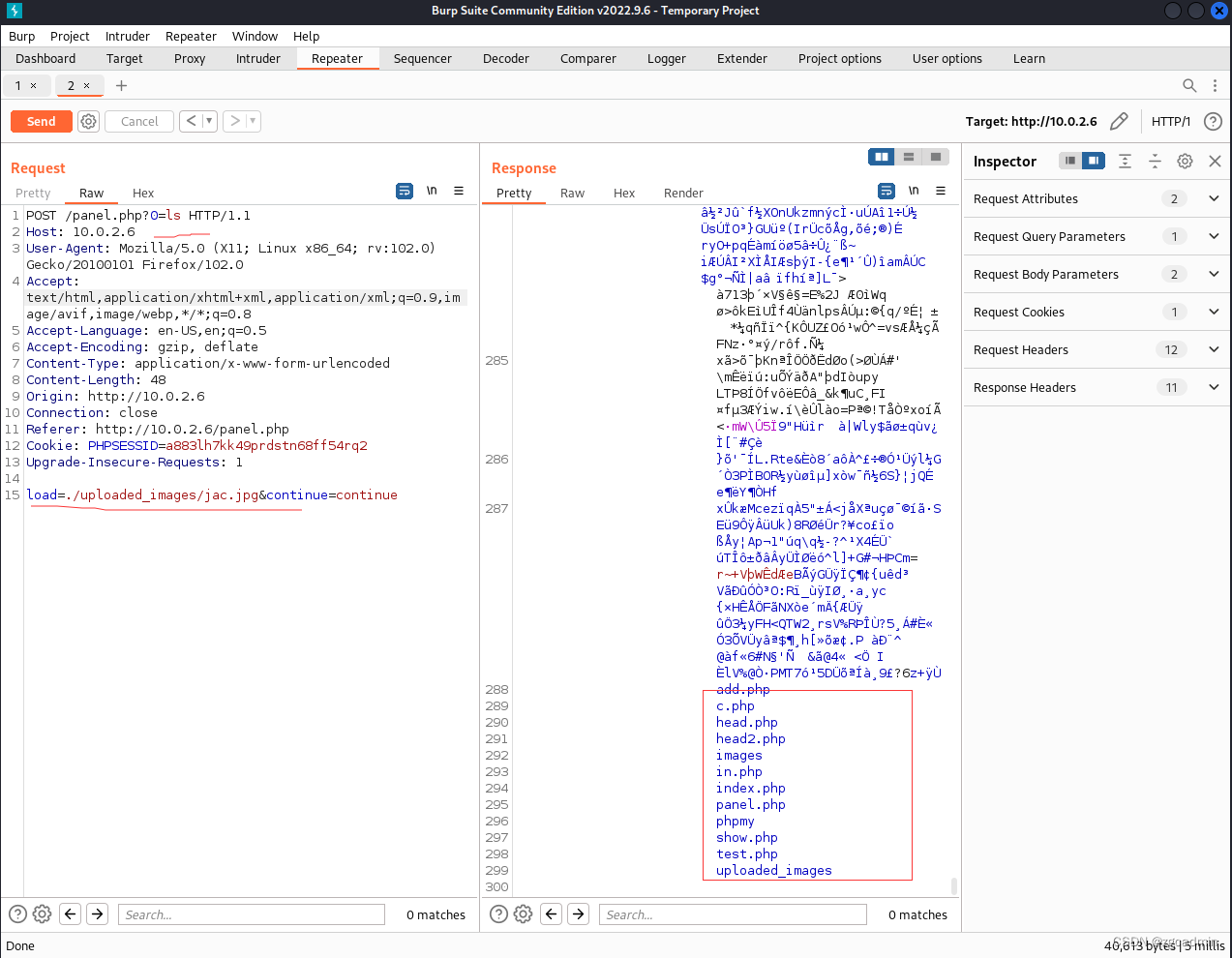Set Inspector single-column layout
The height and width of the screenshot is (958, 1232).
(x=1070, y=161)
